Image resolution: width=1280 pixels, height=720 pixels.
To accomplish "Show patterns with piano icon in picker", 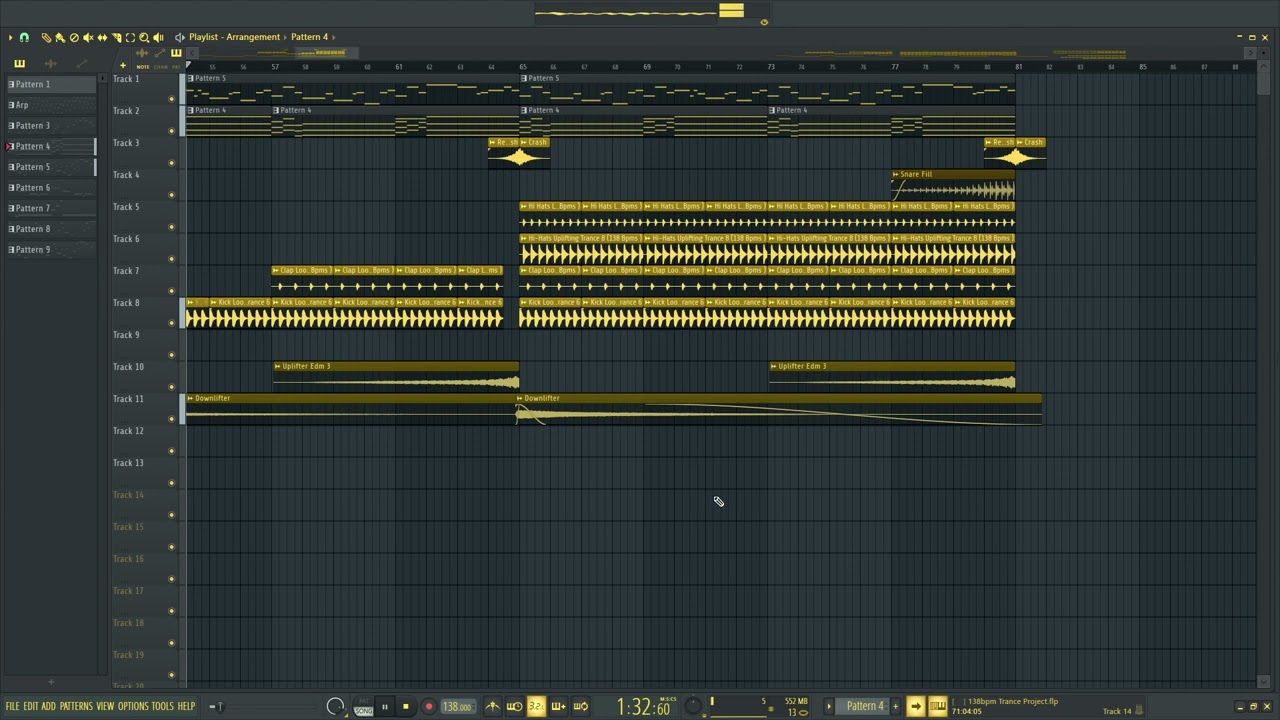I will 19,64.
